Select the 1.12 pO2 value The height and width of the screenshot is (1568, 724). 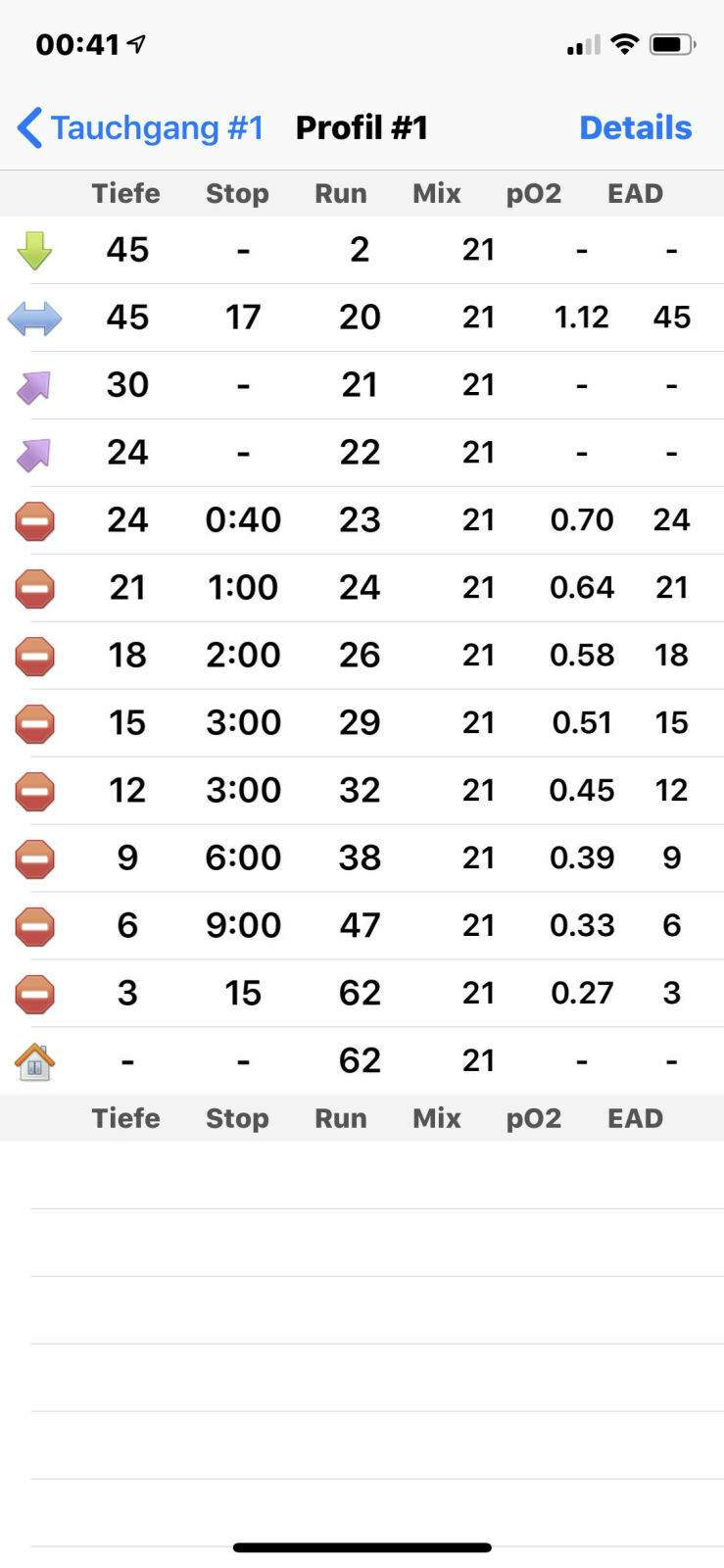tap(581, 317)
